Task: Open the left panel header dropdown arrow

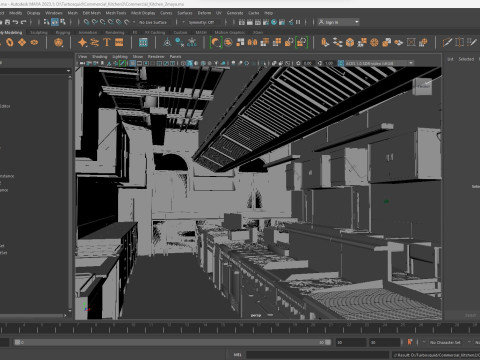Action: [x=68, y=71]
